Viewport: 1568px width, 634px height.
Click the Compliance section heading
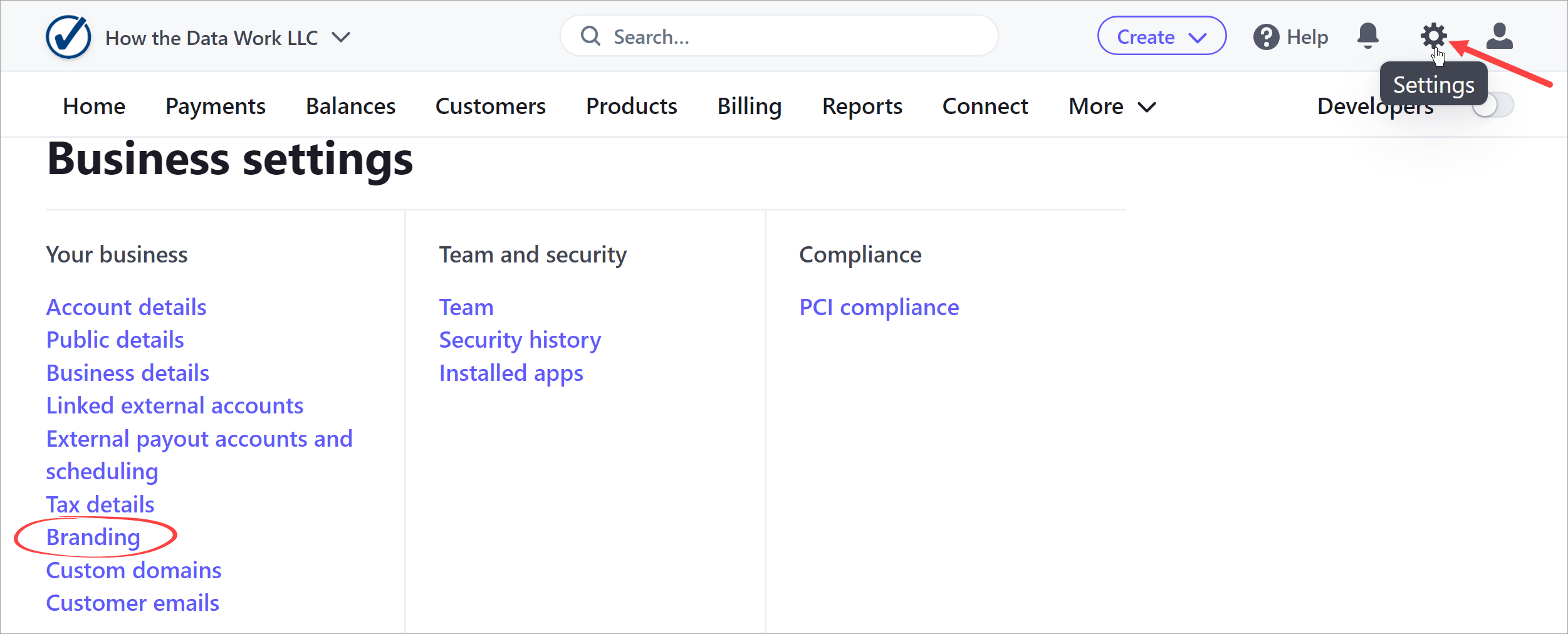(x=860, y=255)
